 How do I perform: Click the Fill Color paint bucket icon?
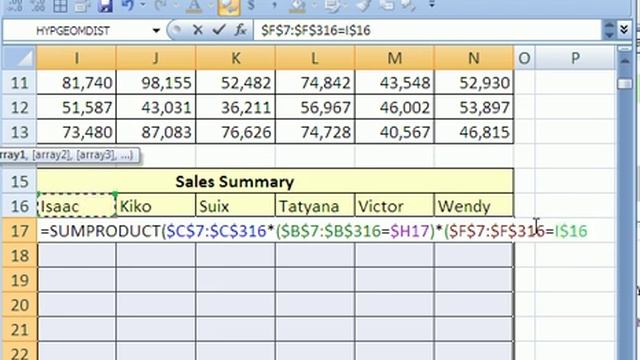pyautogui.click(x=297, y=6)
